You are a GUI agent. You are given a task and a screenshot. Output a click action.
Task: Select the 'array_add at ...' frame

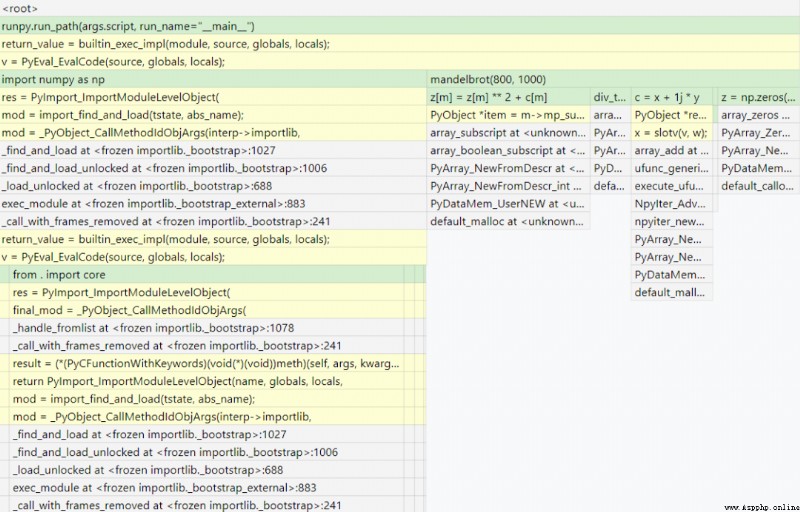tap(671, 150)
